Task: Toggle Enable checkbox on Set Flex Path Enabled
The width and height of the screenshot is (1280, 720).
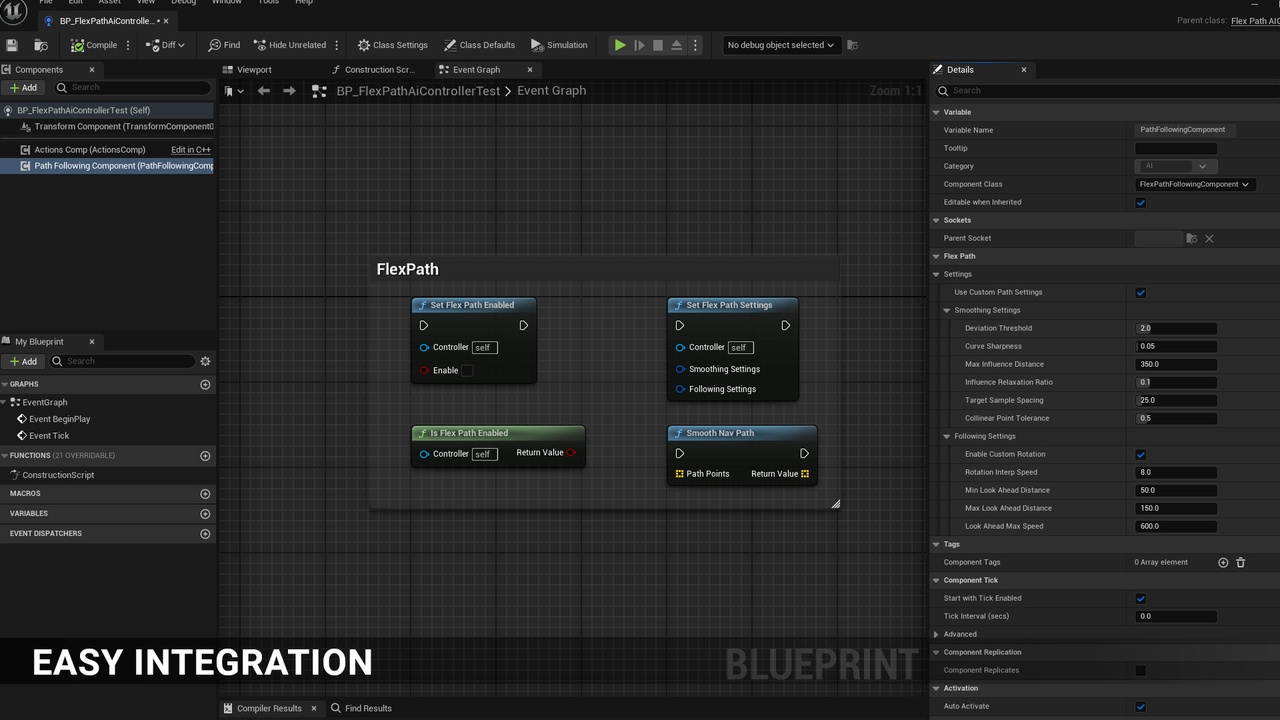Action: click(x=467, y=371)
